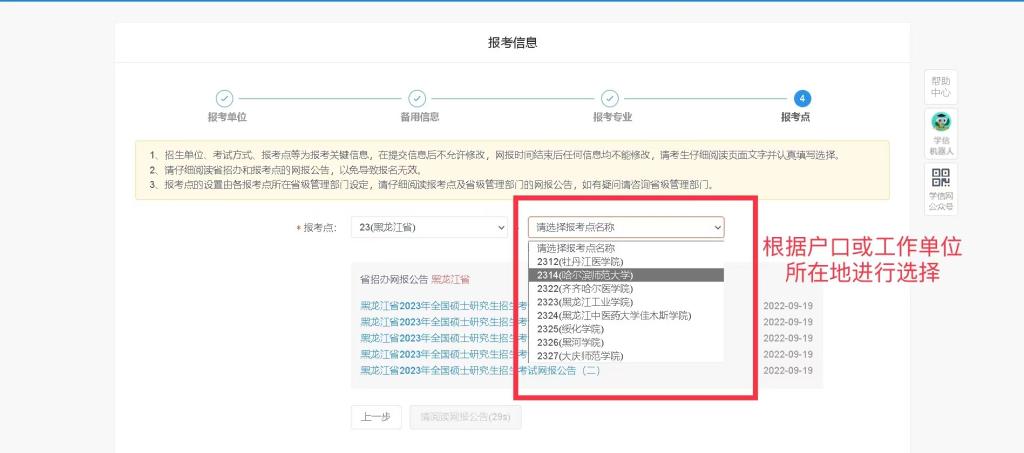Viewport: 1024px width, 453px height.
Task: Click the 上一步 previous step button
Action: coord(376,417)
